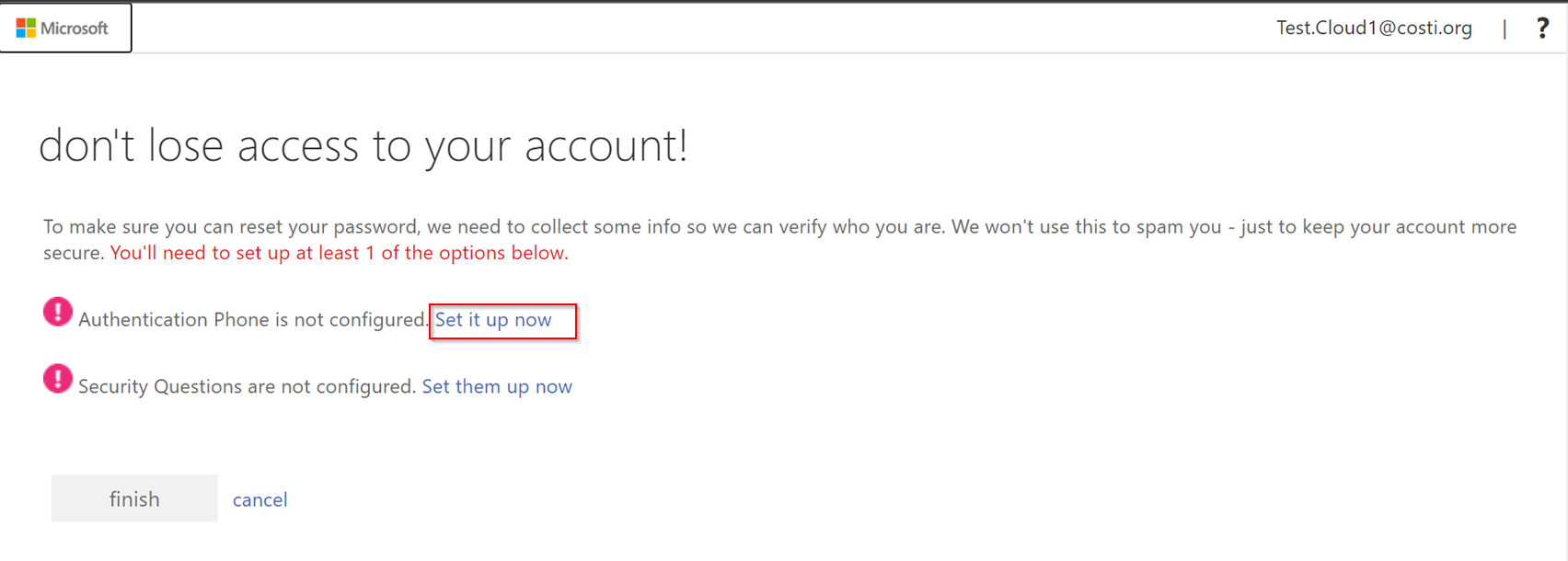Open help with the question mark icon

(x=1542, y=29)
